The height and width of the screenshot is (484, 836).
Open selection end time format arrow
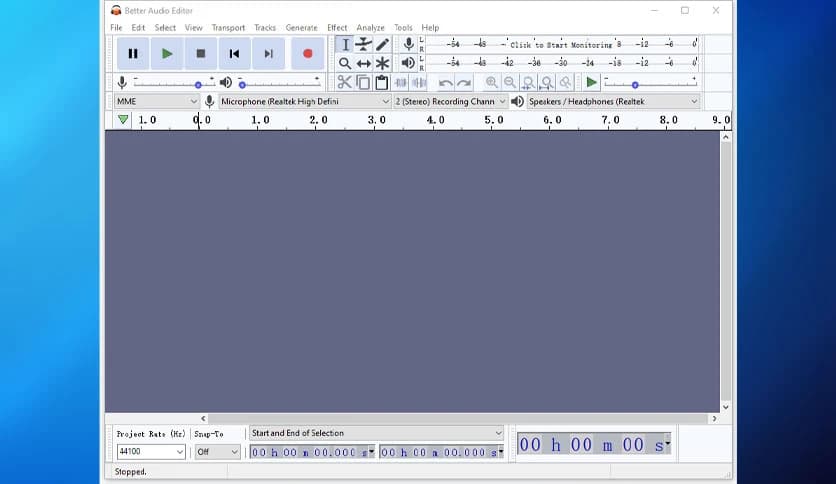(x=501, y=451)
